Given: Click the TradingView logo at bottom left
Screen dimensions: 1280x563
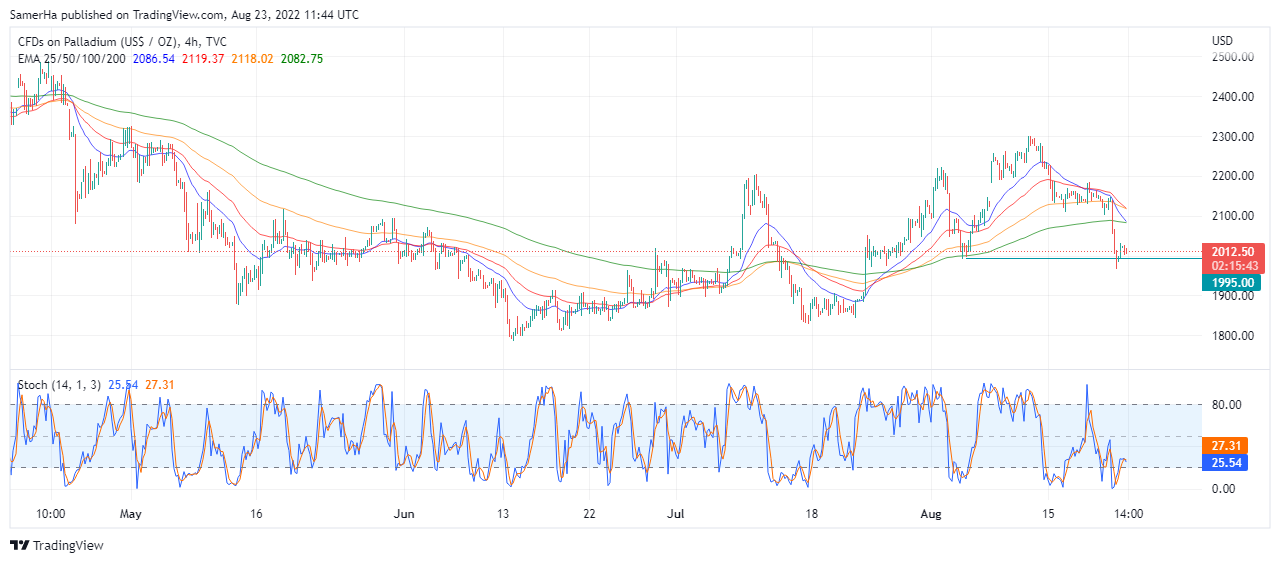Looking at the screenshot, I should [56, 545].
